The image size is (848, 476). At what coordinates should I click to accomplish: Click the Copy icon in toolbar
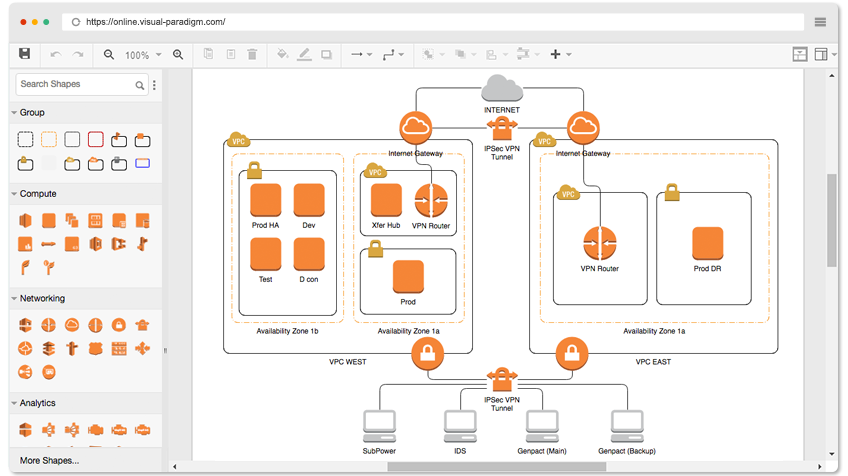(x=208, y=54)
